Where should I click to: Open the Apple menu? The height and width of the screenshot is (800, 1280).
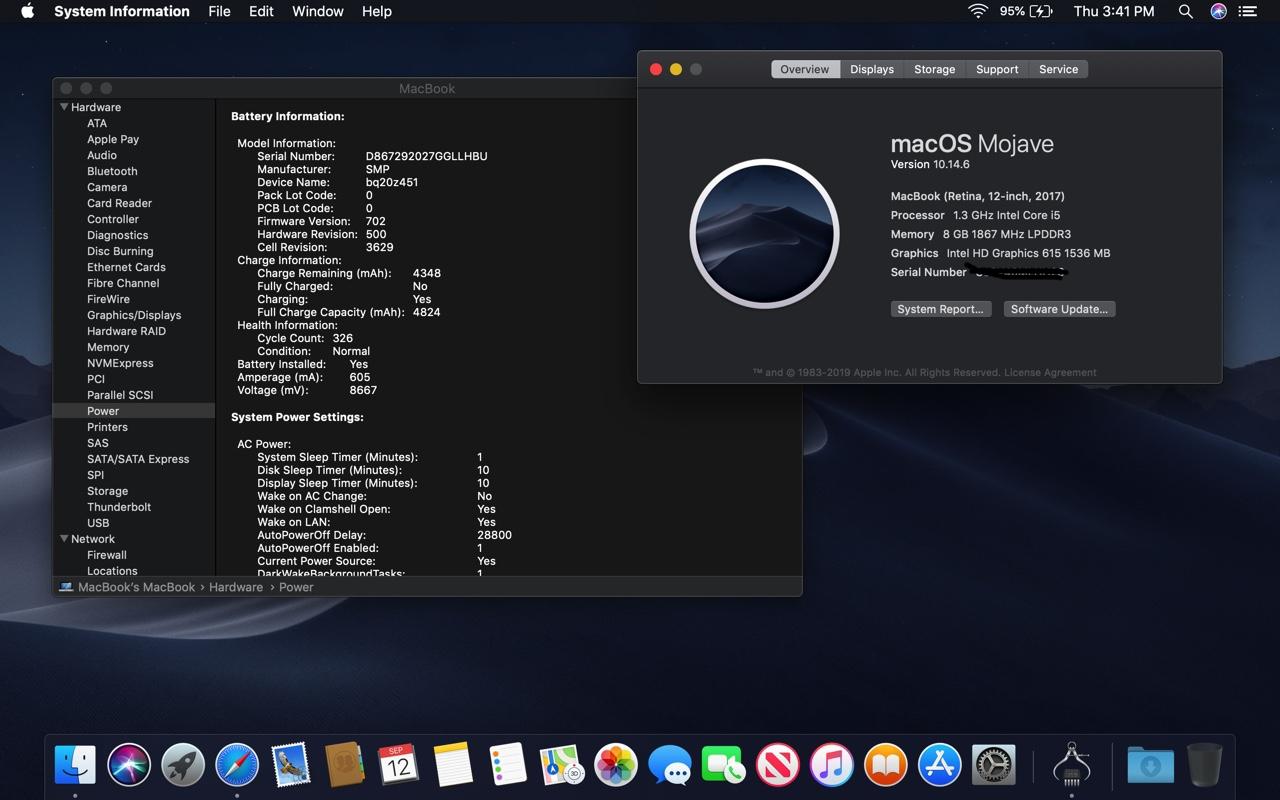[x=27, y=11]
